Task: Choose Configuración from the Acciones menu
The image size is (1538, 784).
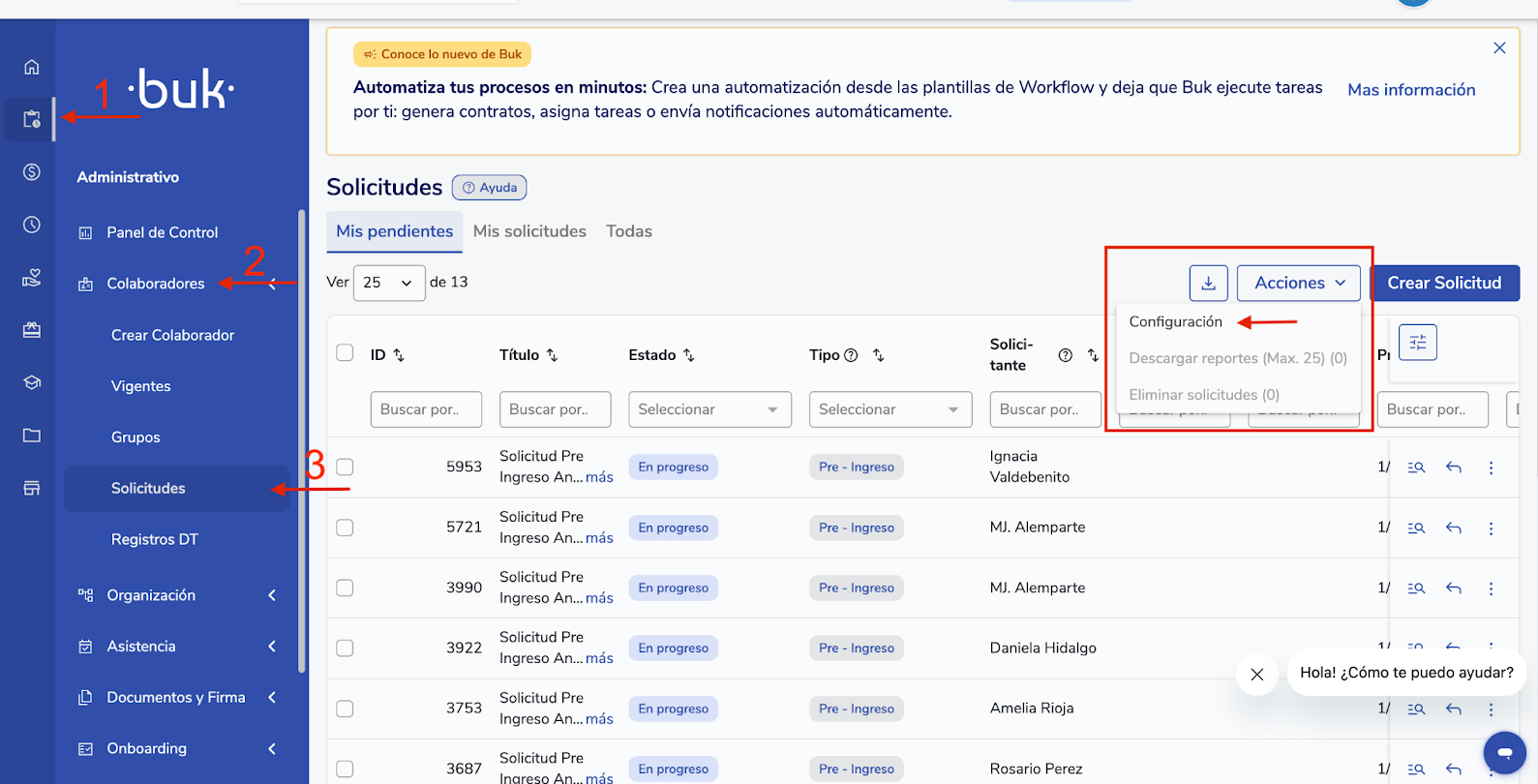Action: coord(1176,321)
